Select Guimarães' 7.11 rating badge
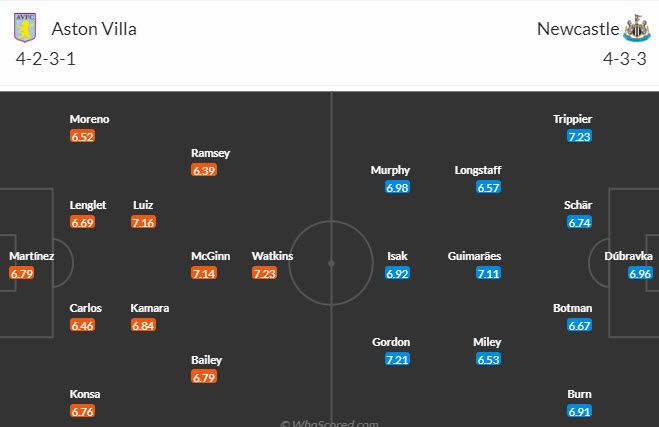This screenshot has width=659, height=427. [x=488, y=273]
